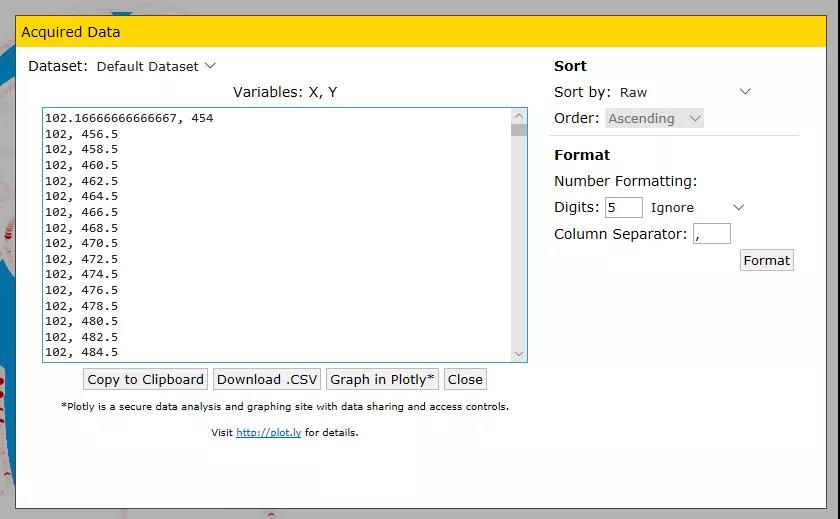Click the Digits input field
Screen dimensions: 840x519
click(x=624, y=207)
